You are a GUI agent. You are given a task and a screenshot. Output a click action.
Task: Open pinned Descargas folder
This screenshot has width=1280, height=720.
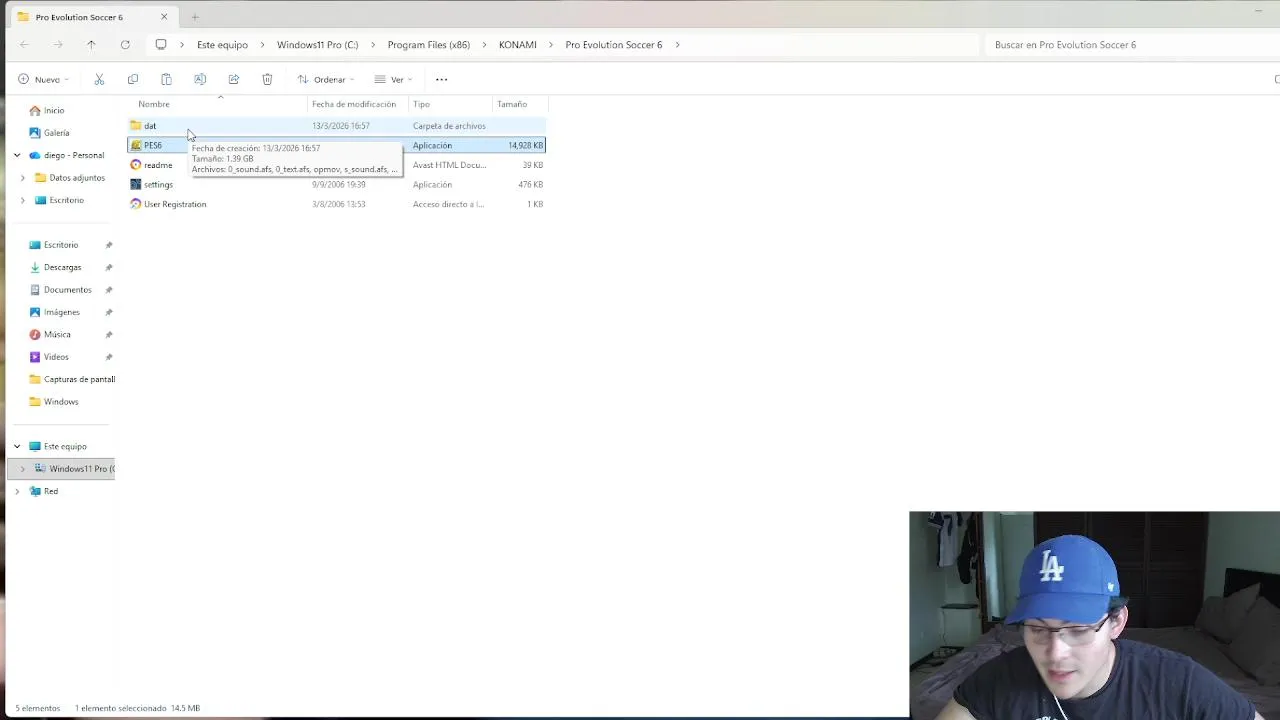pyautogui.click(x=62, y=267)
